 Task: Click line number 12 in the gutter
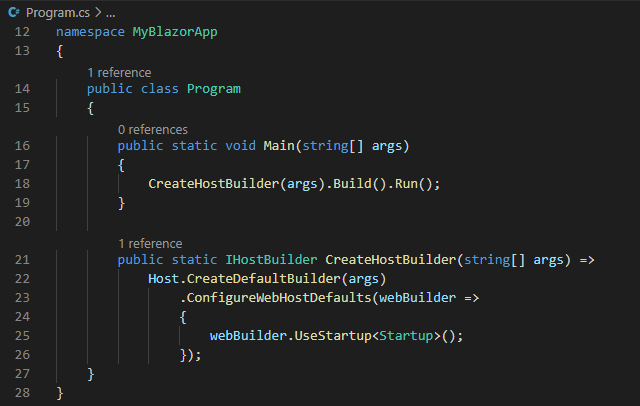(x=22, y=32)
